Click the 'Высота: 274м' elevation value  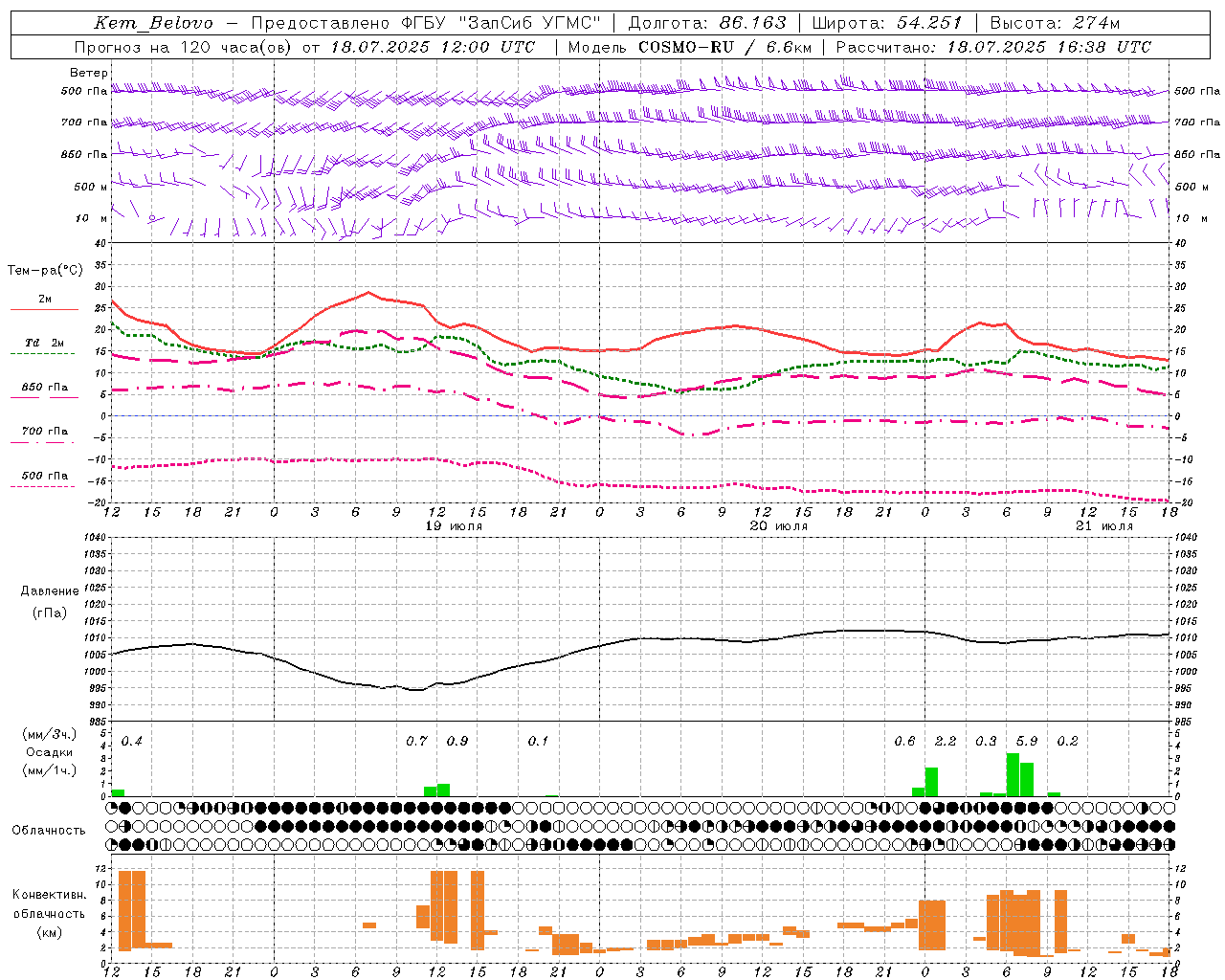pyautogui.click(x=1055, y=23)
